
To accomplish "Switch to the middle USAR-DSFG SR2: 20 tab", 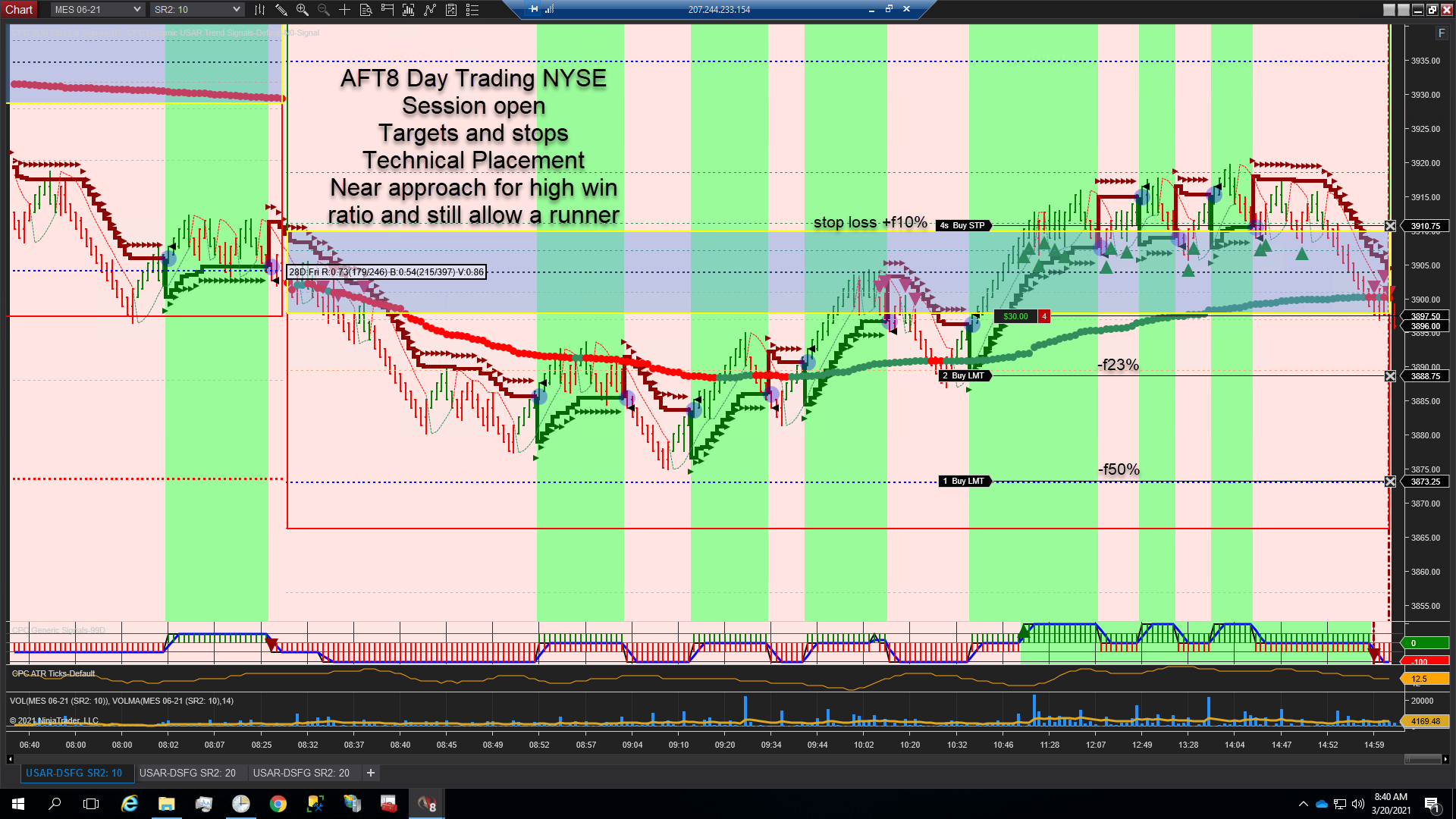I will tap(187, 773).
